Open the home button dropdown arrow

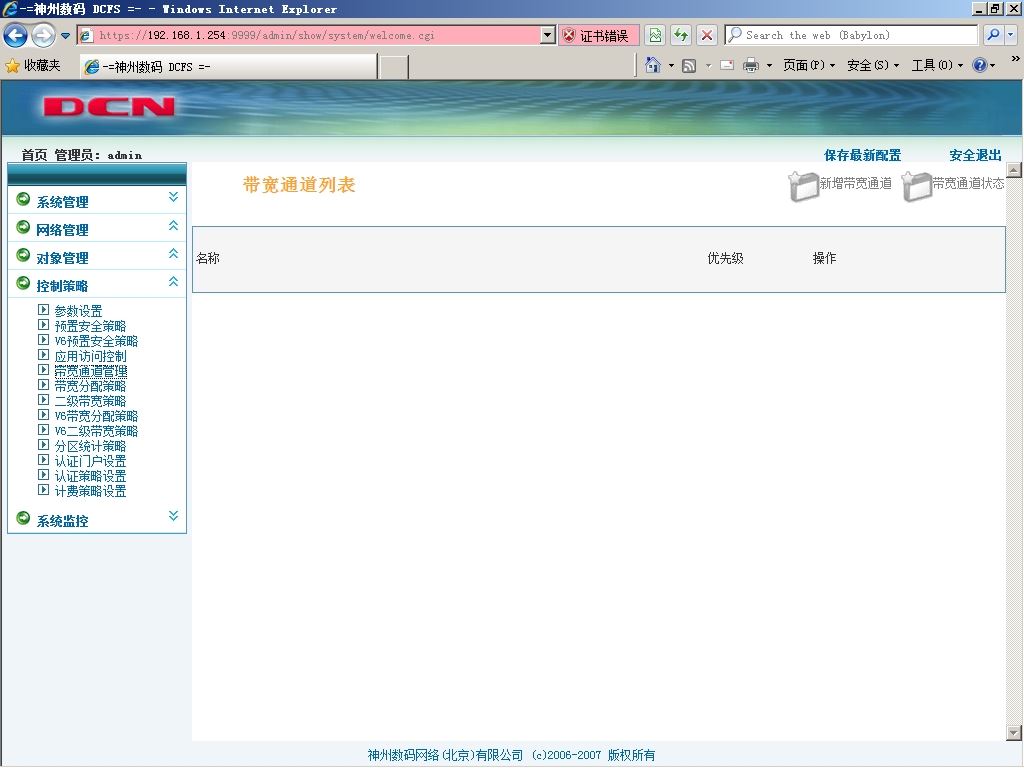click(671, 65)
